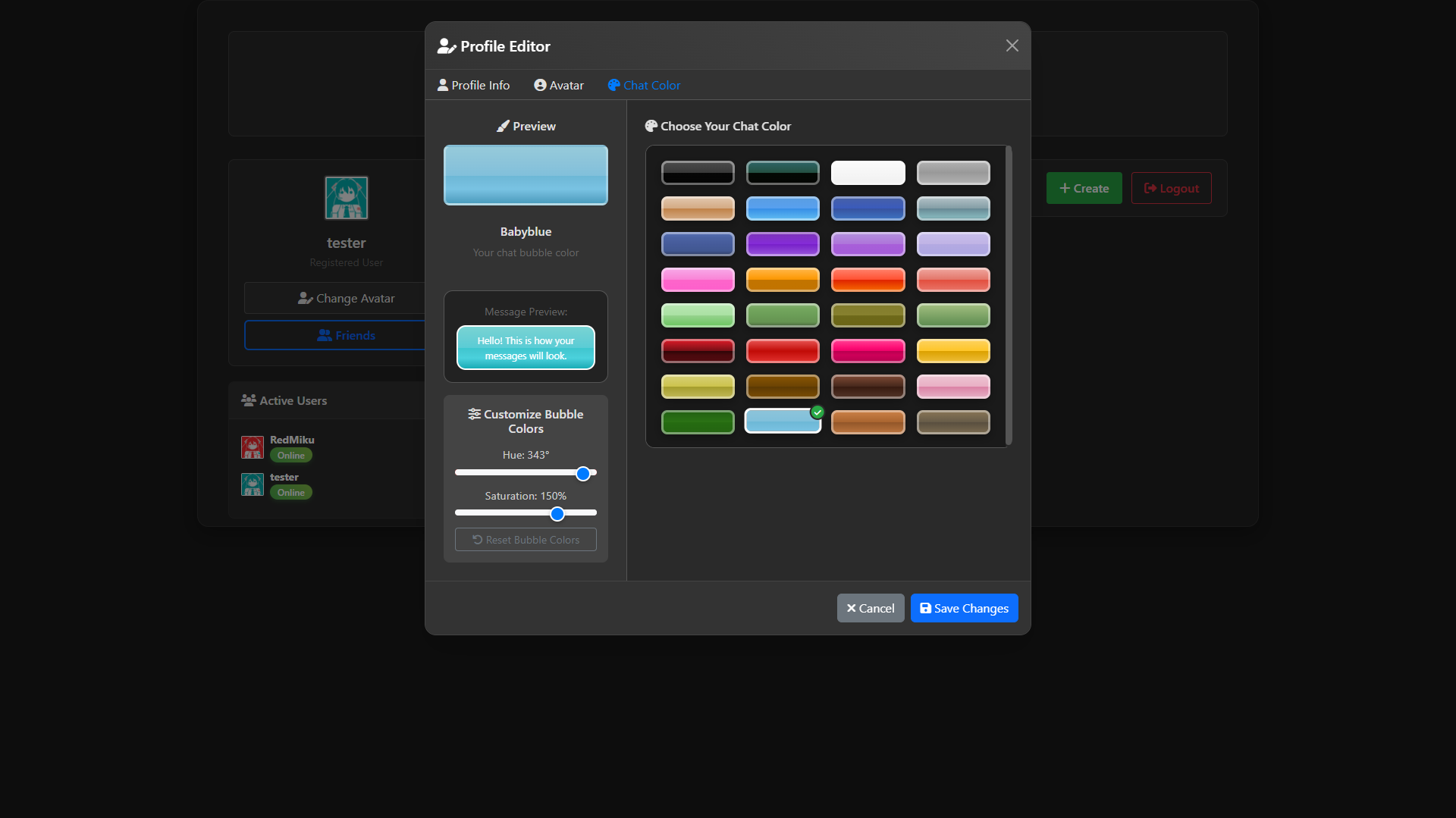This screenshot has height=818, width=1456.
Task: Click RedMiku's avatar in Active Users
Action: pyautogui.click(x=253, y=447)
